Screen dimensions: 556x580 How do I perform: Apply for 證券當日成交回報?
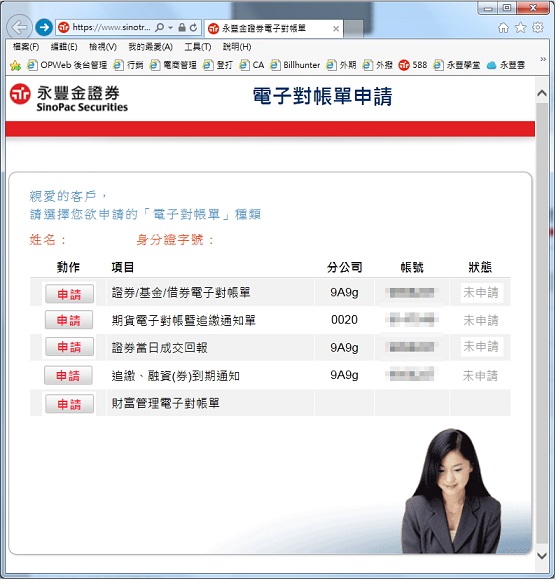coord(69,347)
